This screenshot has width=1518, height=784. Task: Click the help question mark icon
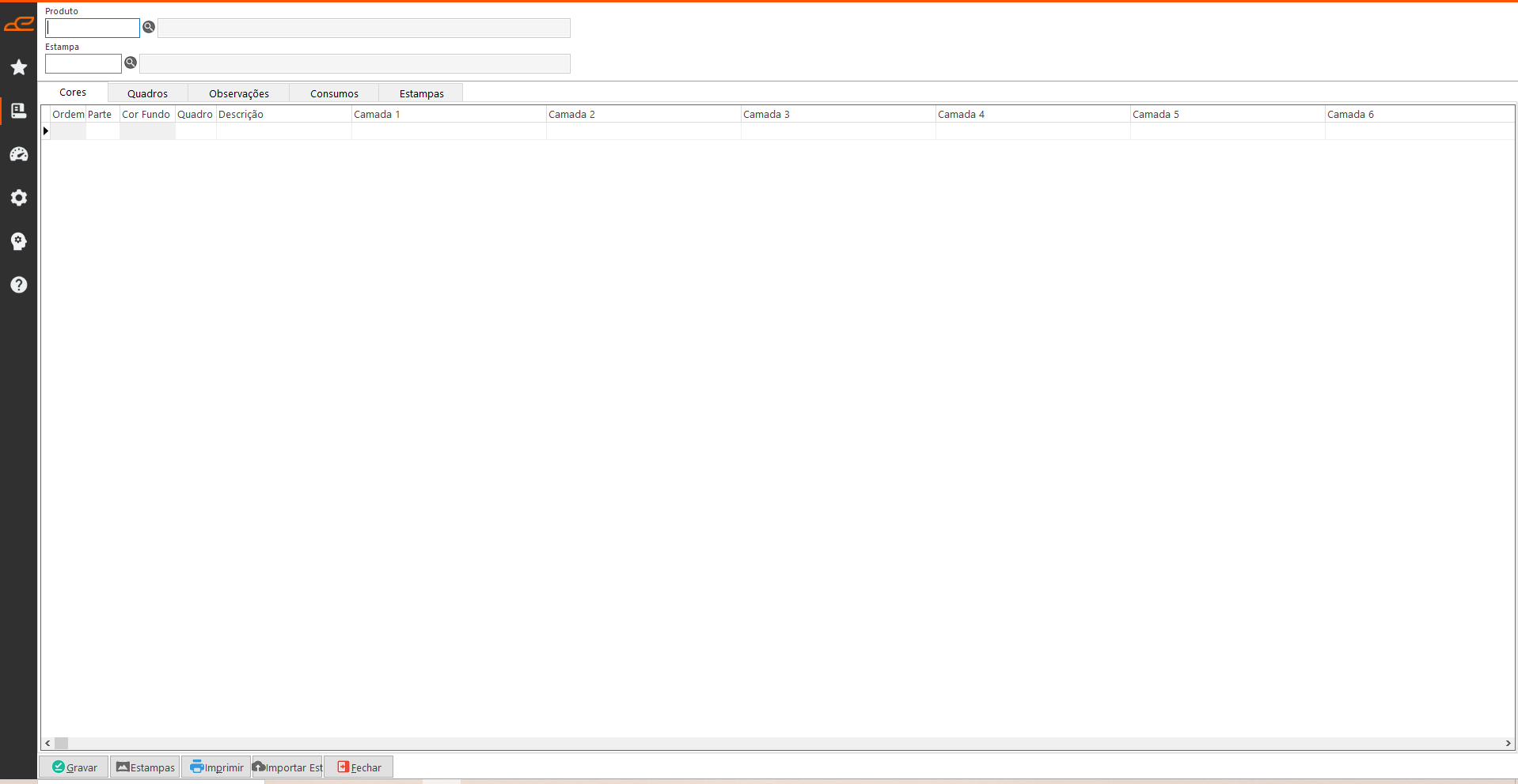19,285
